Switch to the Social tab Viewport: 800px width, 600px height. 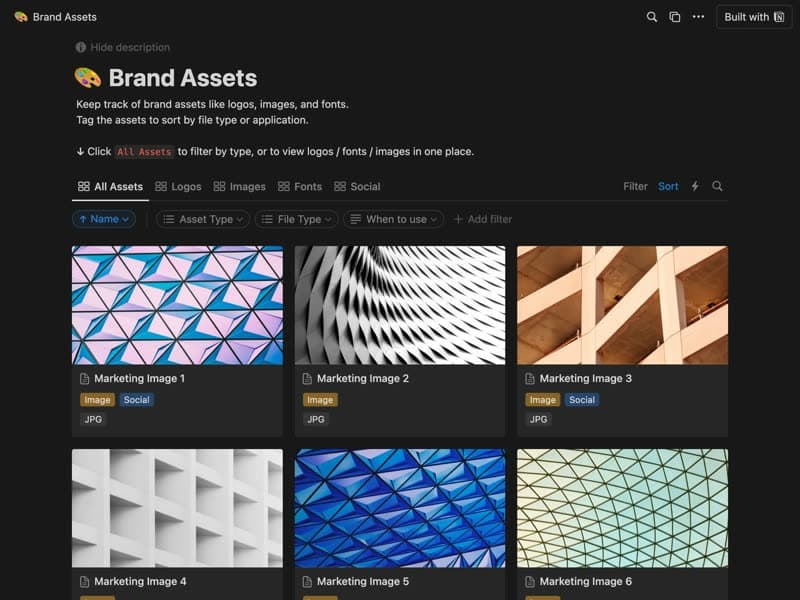click(357, 187)
